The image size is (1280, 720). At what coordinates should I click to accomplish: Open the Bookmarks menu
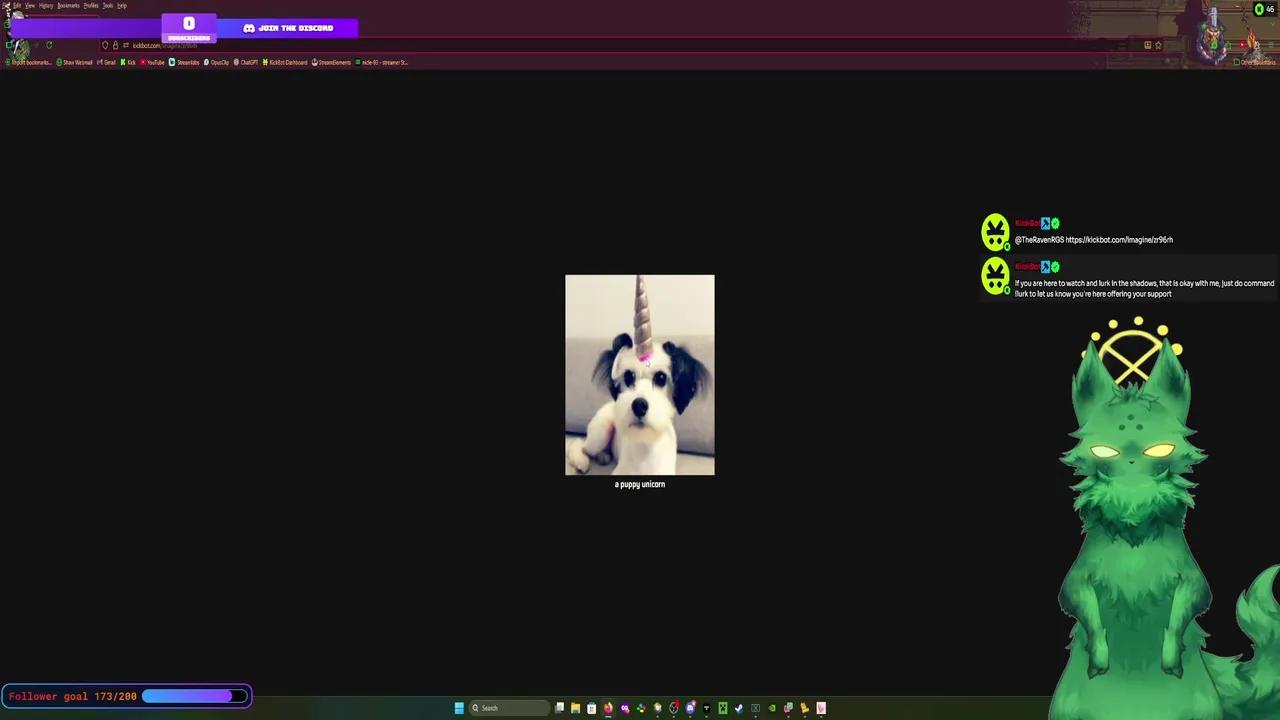pos(68,5)
